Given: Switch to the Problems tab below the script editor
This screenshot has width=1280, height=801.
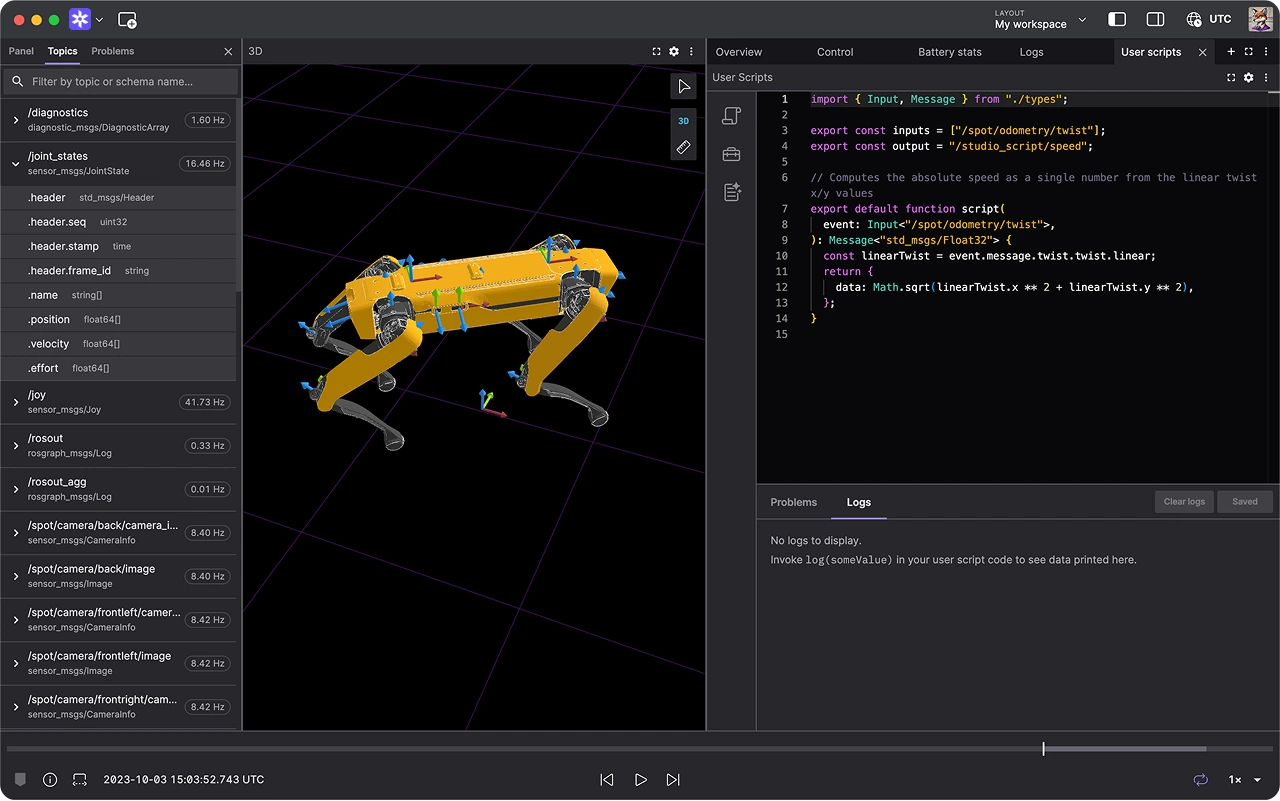Looking at the screenshot, I should 793,502.
